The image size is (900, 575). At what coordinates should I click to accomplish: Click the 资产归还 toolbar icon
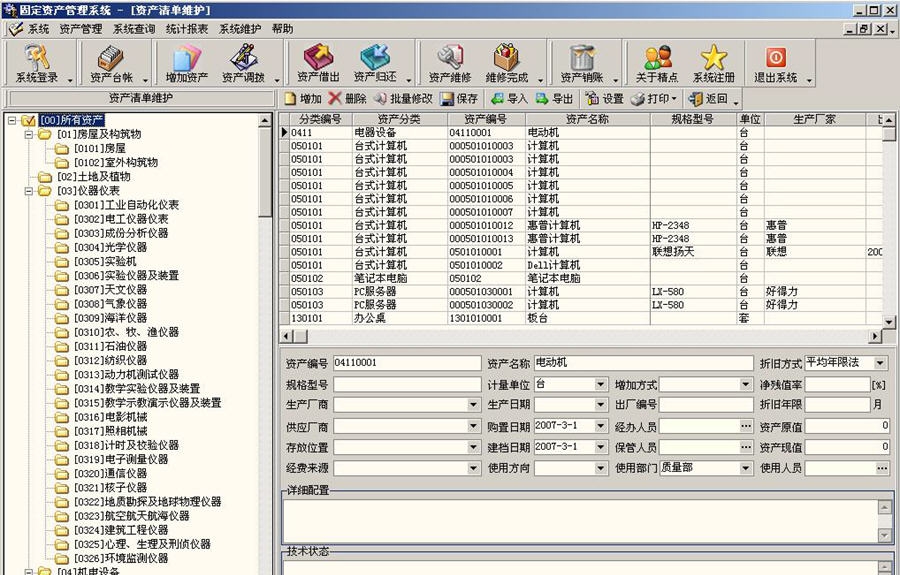tap(375, 63)
